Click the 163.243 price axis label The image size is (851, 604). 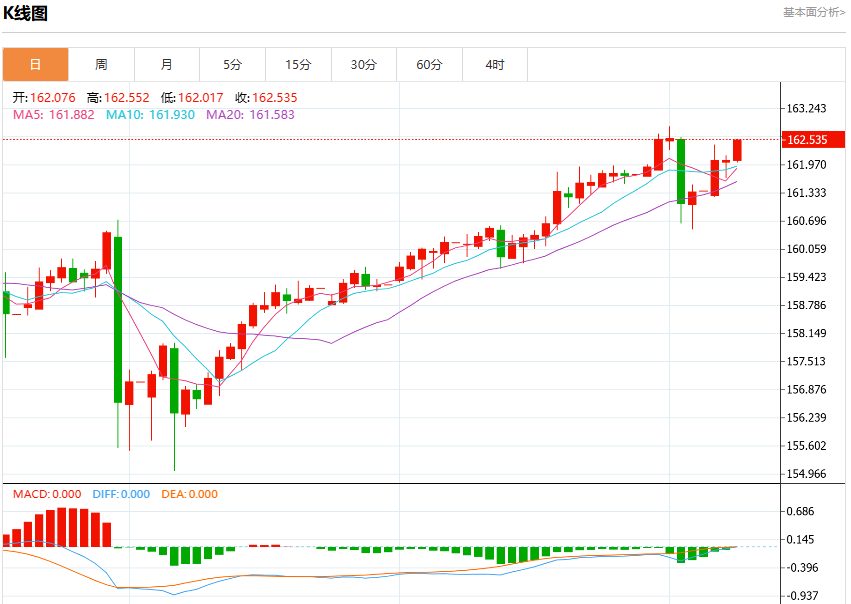(x=806, y=109)
